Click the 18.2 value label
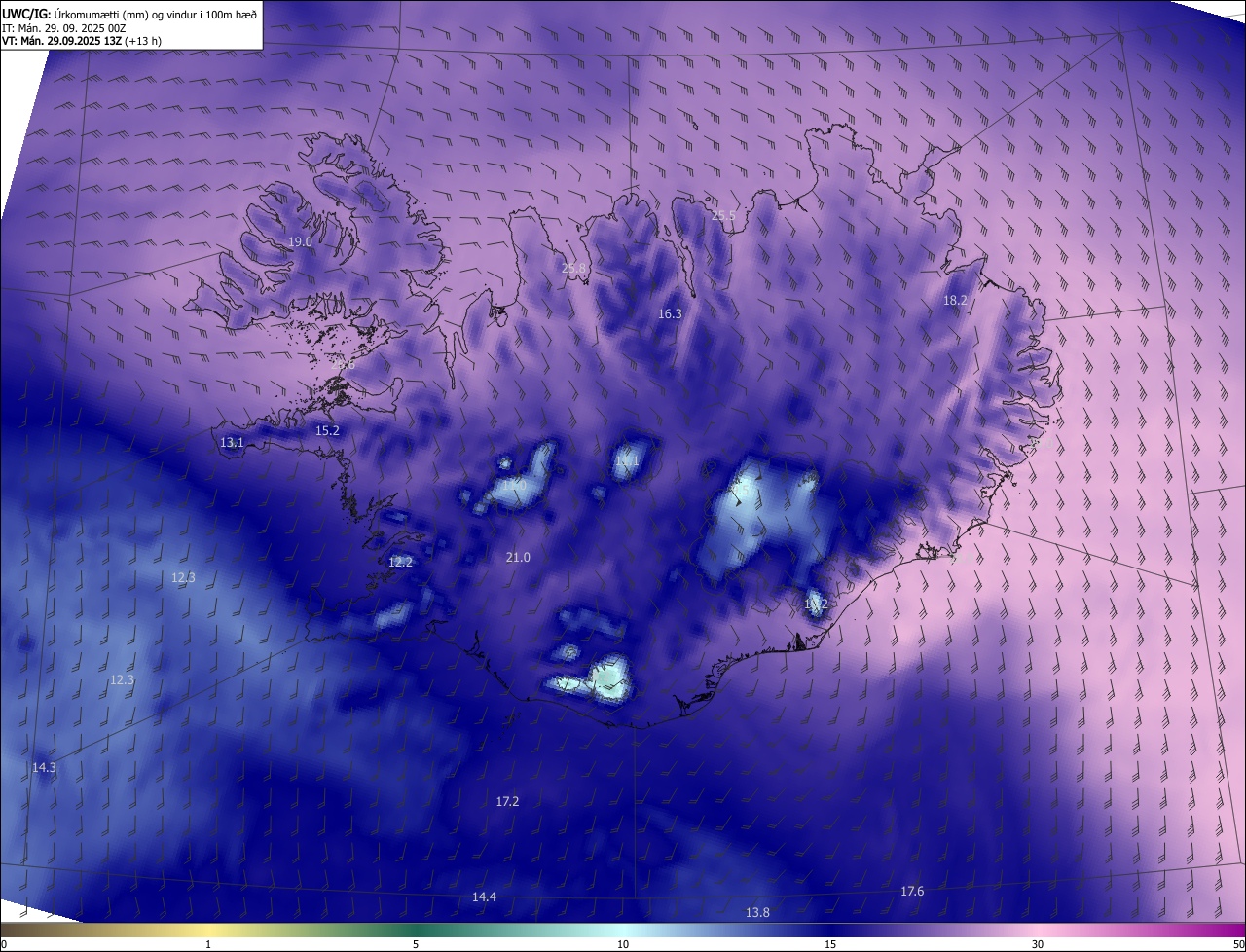 point(955,301)
